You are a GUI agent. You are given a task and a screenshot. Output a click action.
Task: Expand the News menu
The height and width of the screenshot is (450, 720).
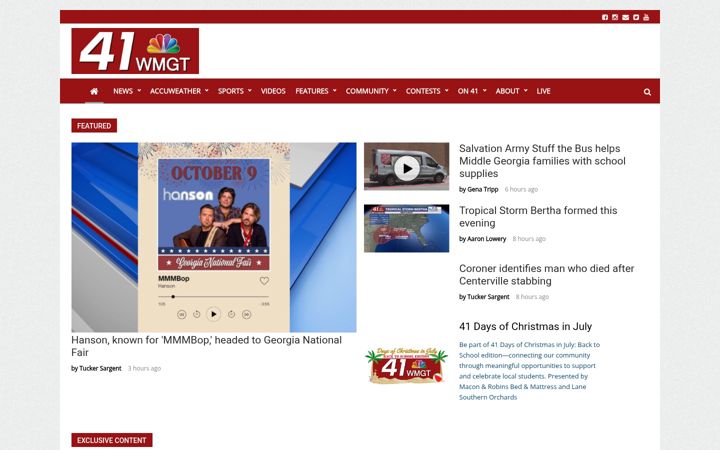[127, 91]
